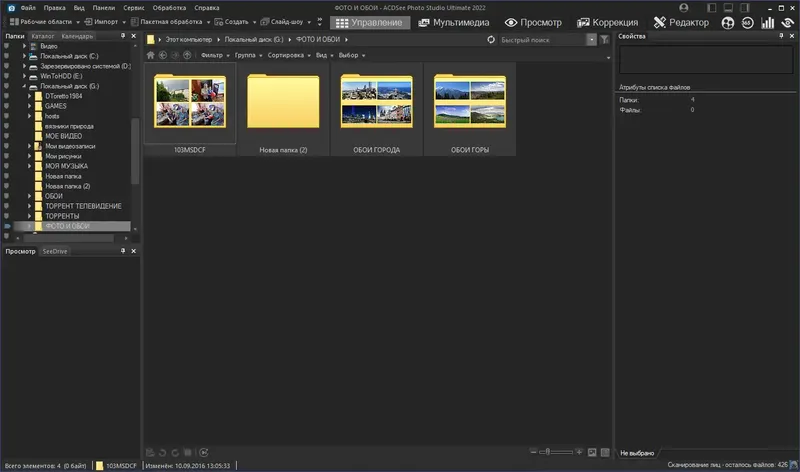
Task: Open the 365 mode icon
Action: coord(747,22)
